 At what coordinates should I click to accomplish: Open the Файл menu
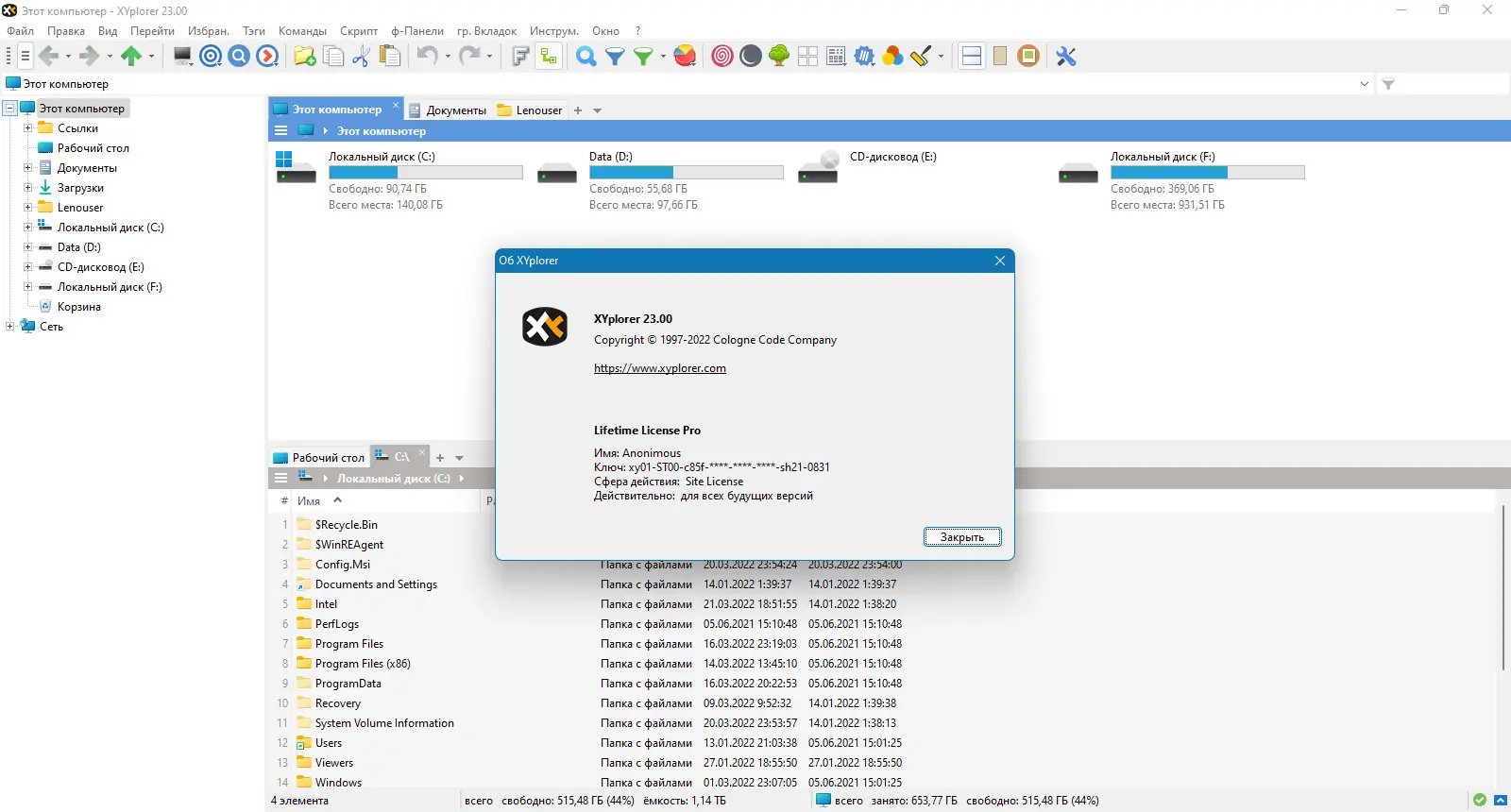click(20, 31)
